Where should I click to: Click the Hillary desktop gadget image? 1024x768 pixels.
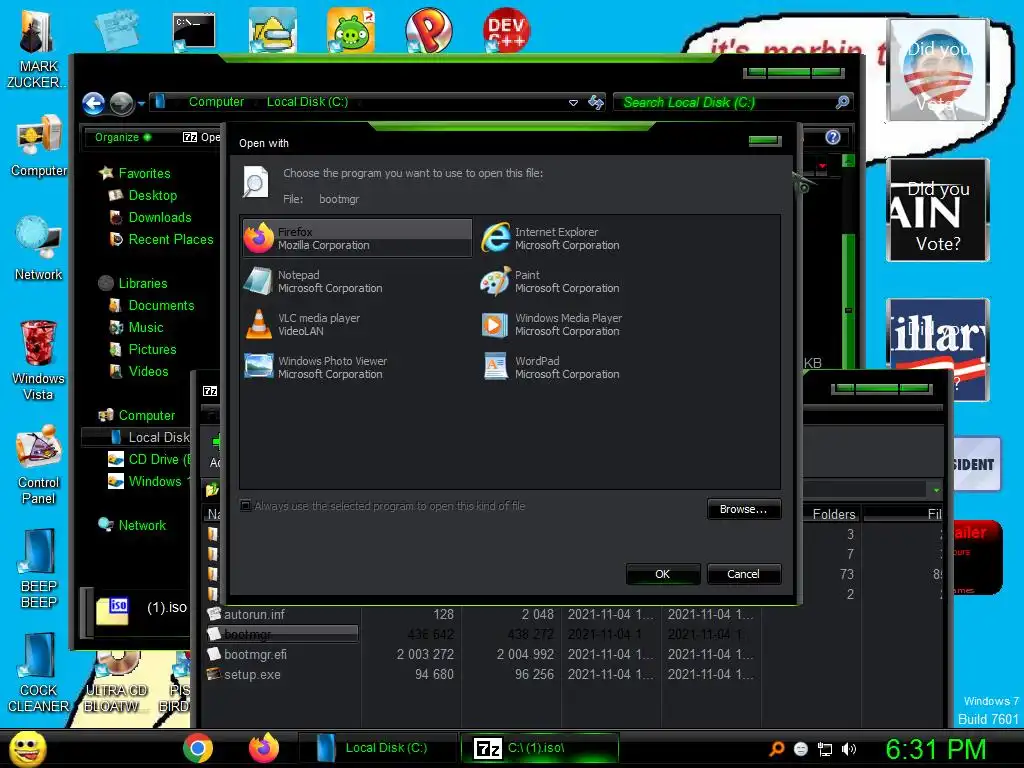click(938, 350)
